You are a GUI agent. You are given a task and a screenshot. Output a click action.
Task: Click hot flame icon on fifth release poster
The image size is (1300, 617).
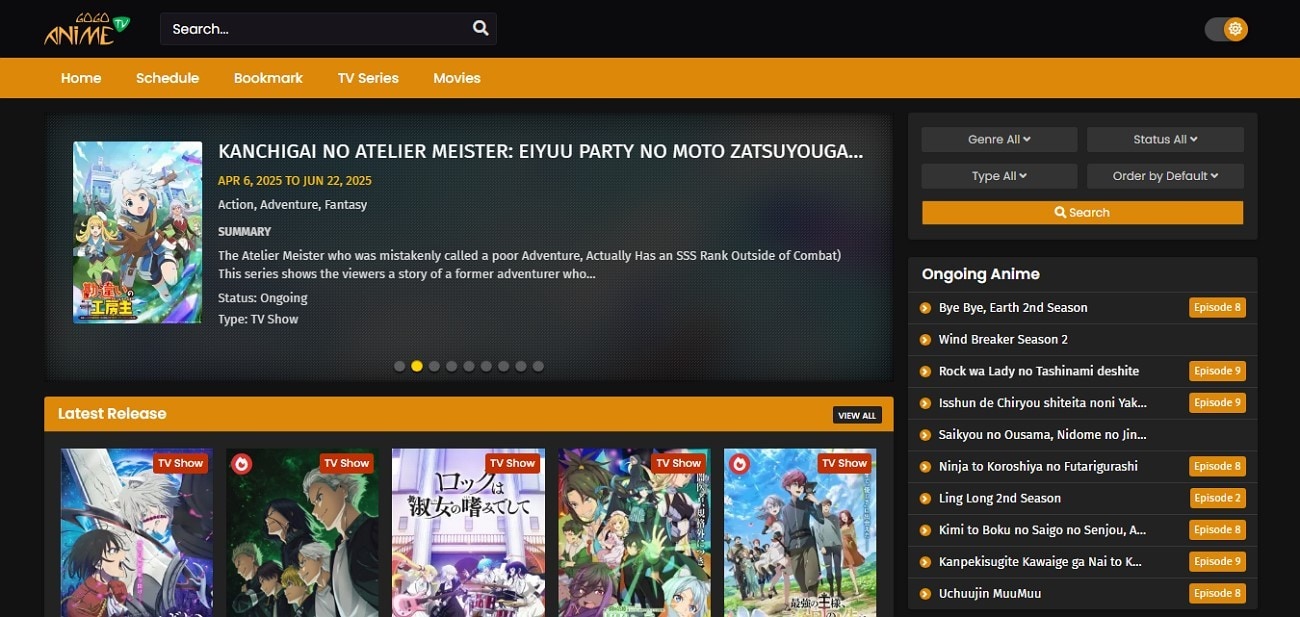pyautogui.click(x=738, y=463)
